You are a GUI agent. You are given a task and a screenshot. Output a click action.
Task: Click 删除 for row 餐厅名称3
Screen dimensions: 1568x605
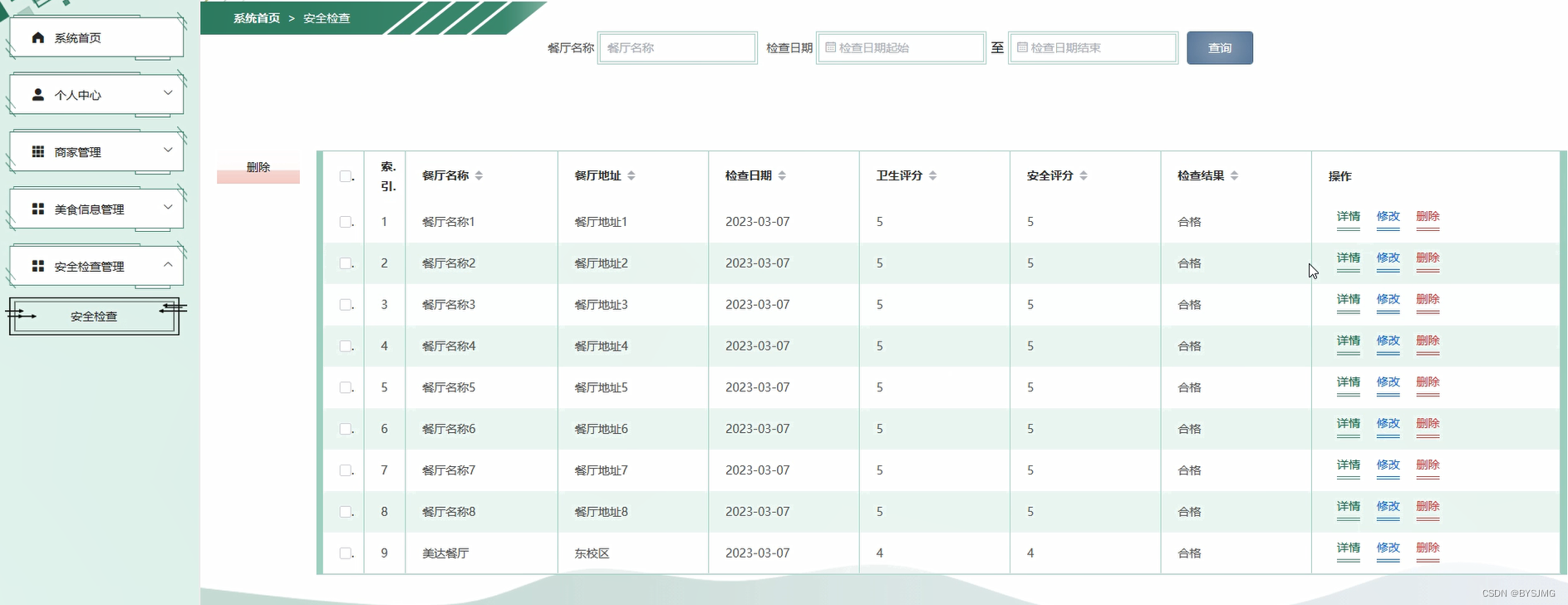tap(1428, 299)
